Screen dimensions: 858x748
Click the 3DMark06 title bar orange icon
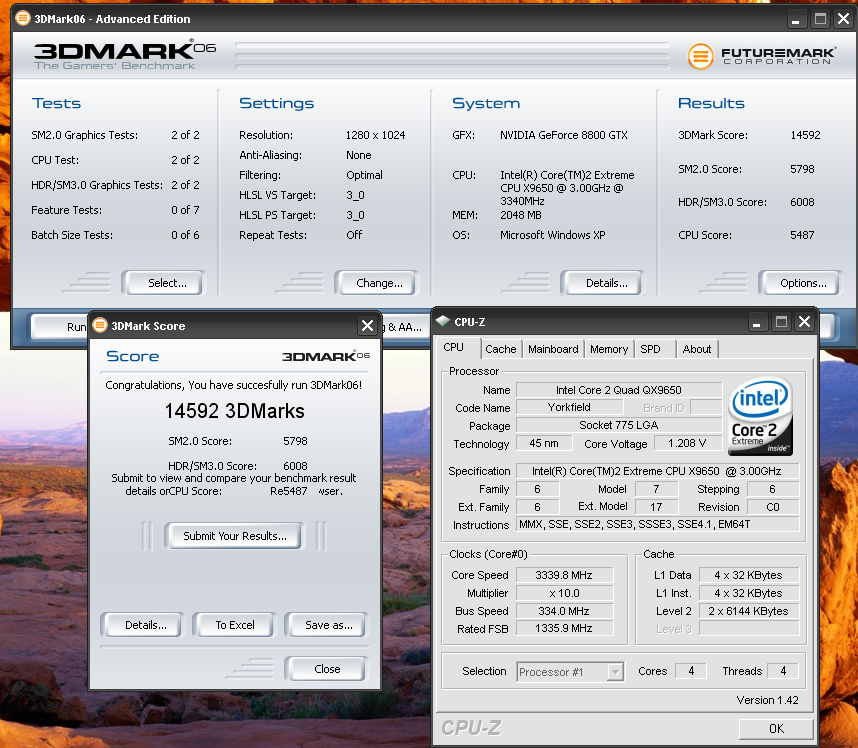(22, 18)
